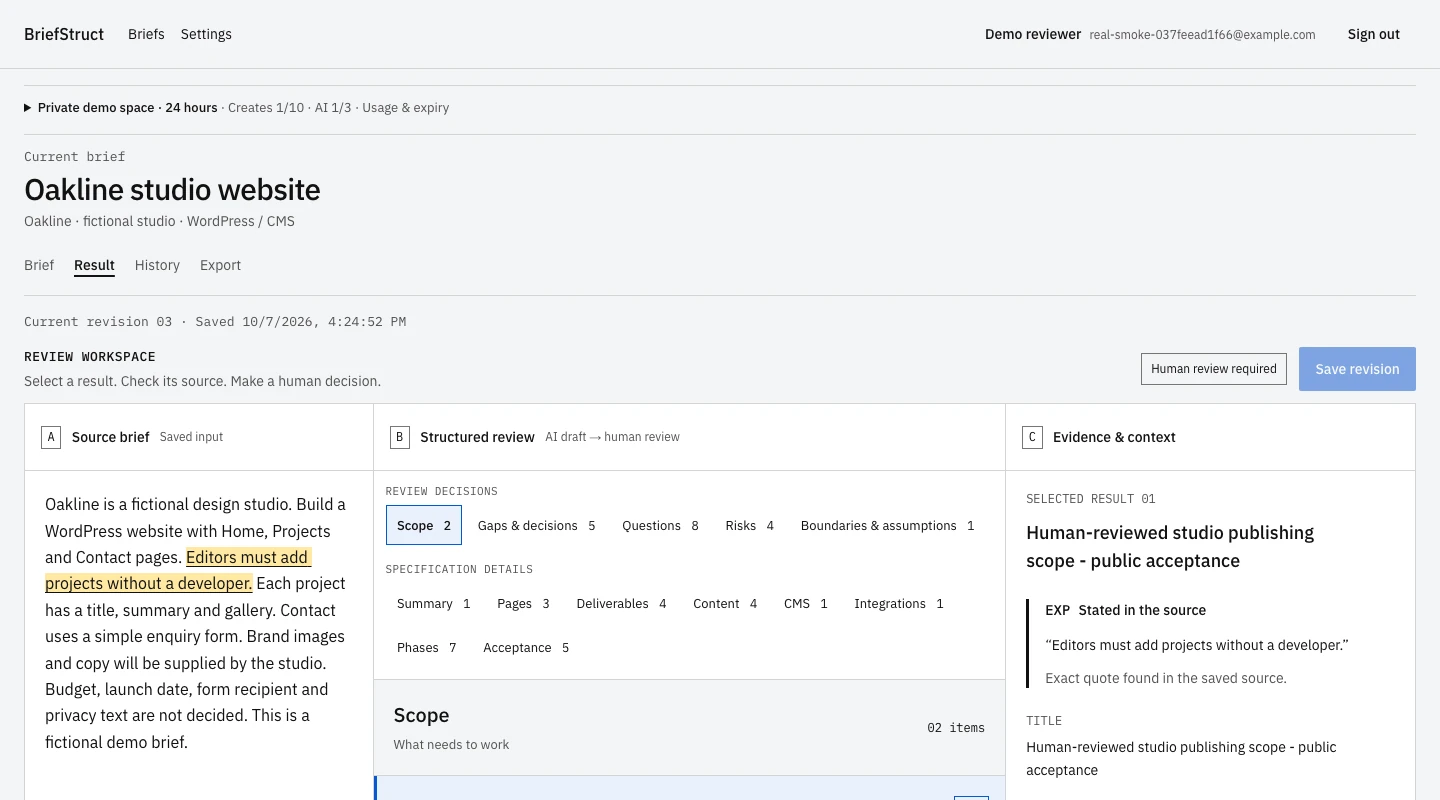Screen dimensions: 1440x800
Task: Click the 02 items count label
Action: tap(956, 727)
